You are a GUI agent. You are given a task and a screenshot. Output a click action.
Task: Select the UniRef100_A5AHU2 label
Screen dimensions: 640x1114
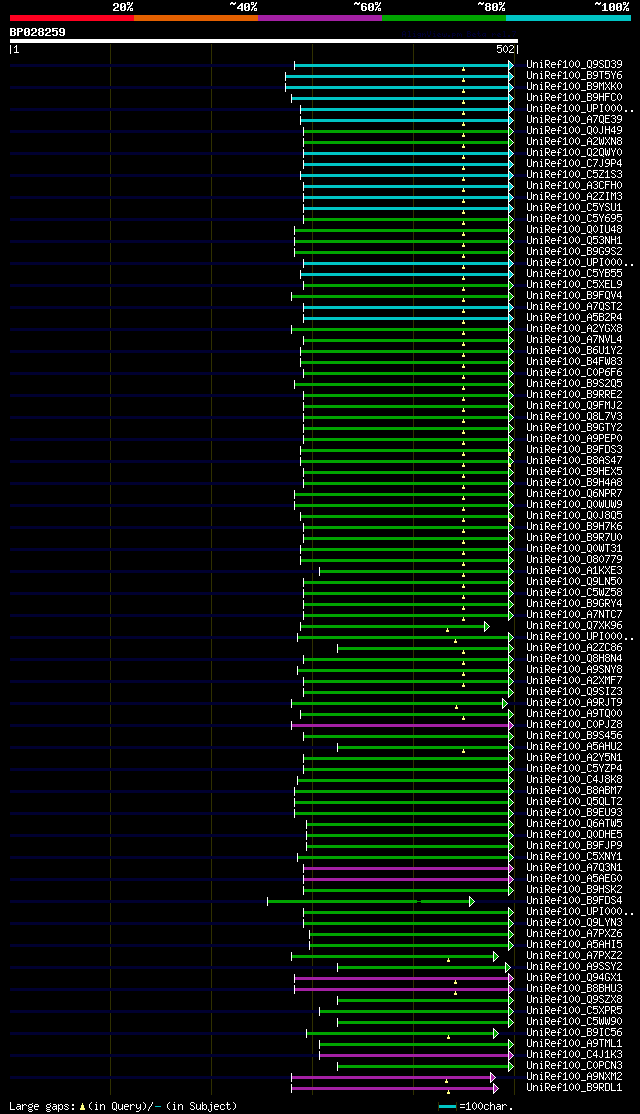pos(574,747)
